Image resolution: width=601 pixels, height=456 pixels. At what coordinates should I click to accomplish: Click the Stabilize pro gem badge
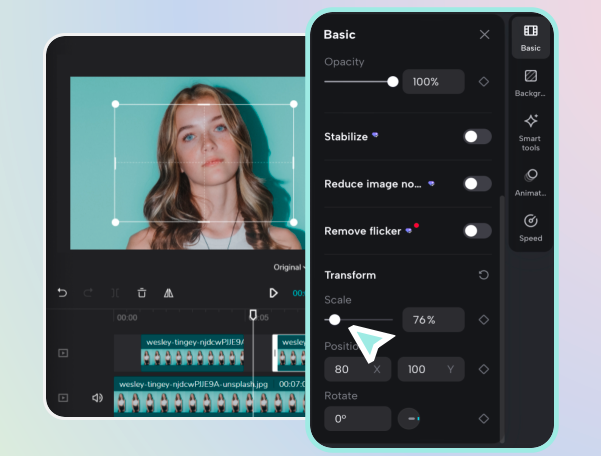(x=375, y=135)
